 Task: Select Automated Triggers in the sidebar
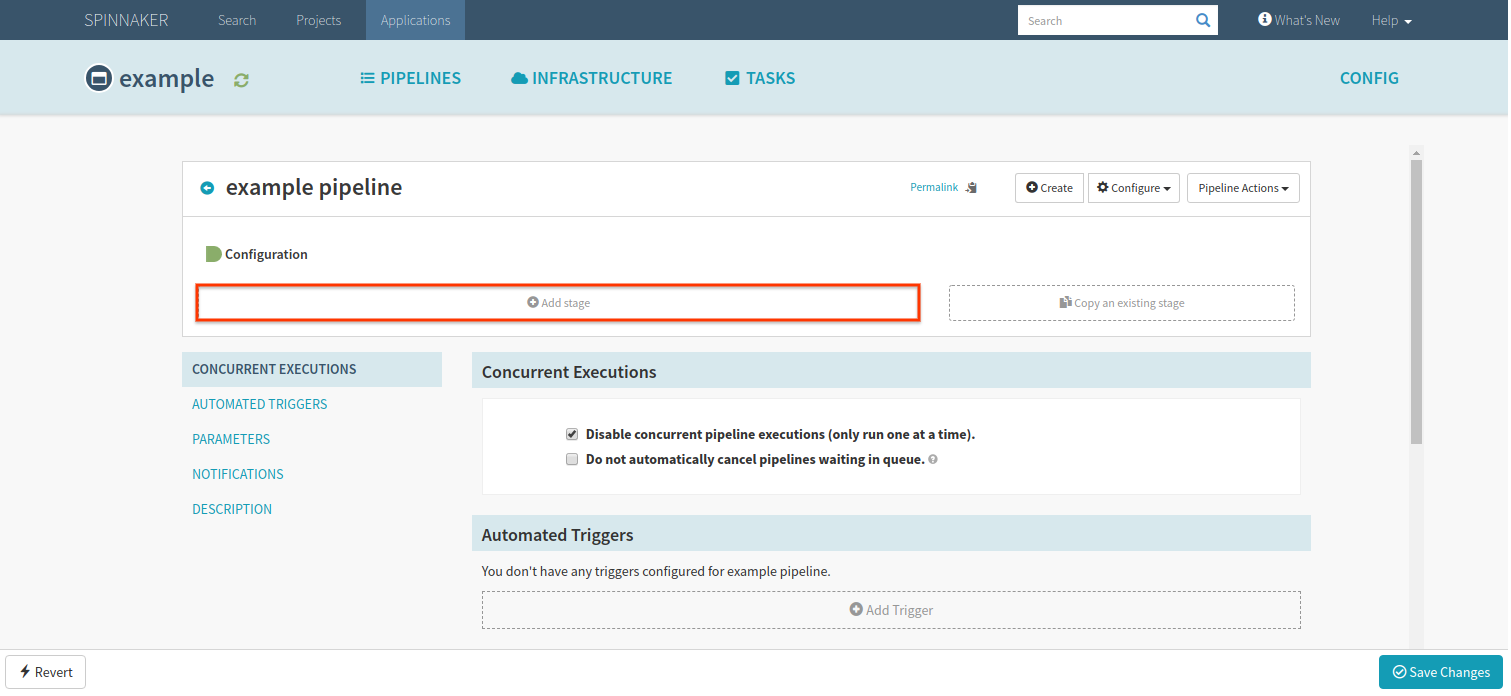260,404
